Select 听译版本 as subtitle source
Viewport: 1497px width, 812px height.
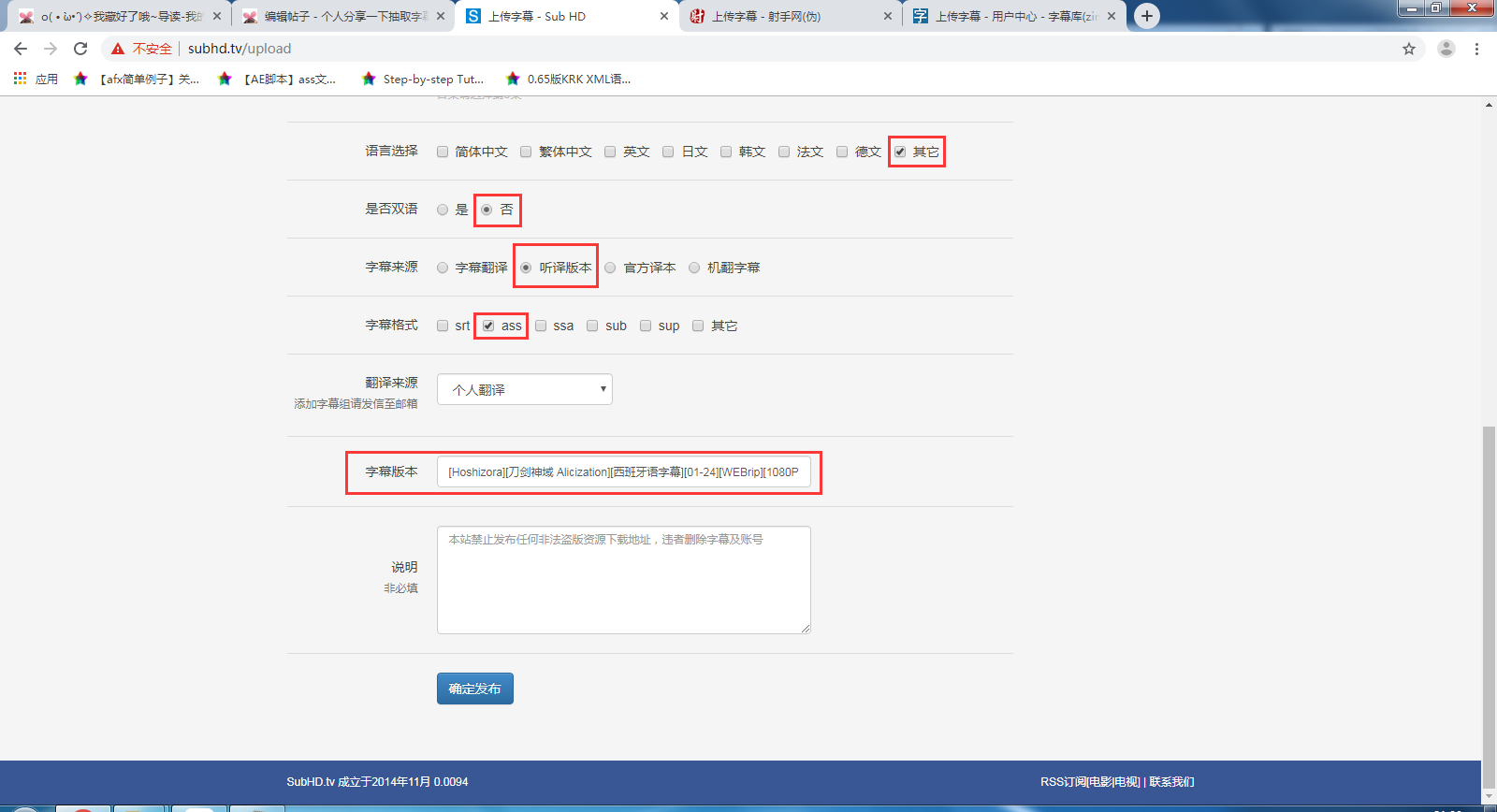(526, 268)
